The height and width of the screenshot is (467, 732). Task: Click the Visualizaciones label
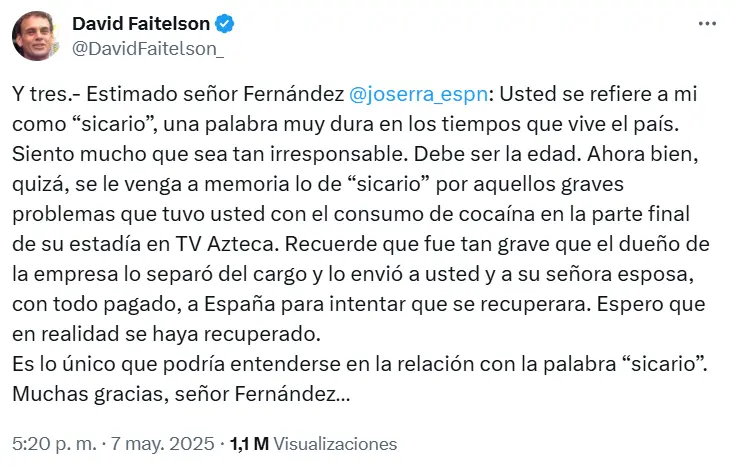(x=335, y=444)
